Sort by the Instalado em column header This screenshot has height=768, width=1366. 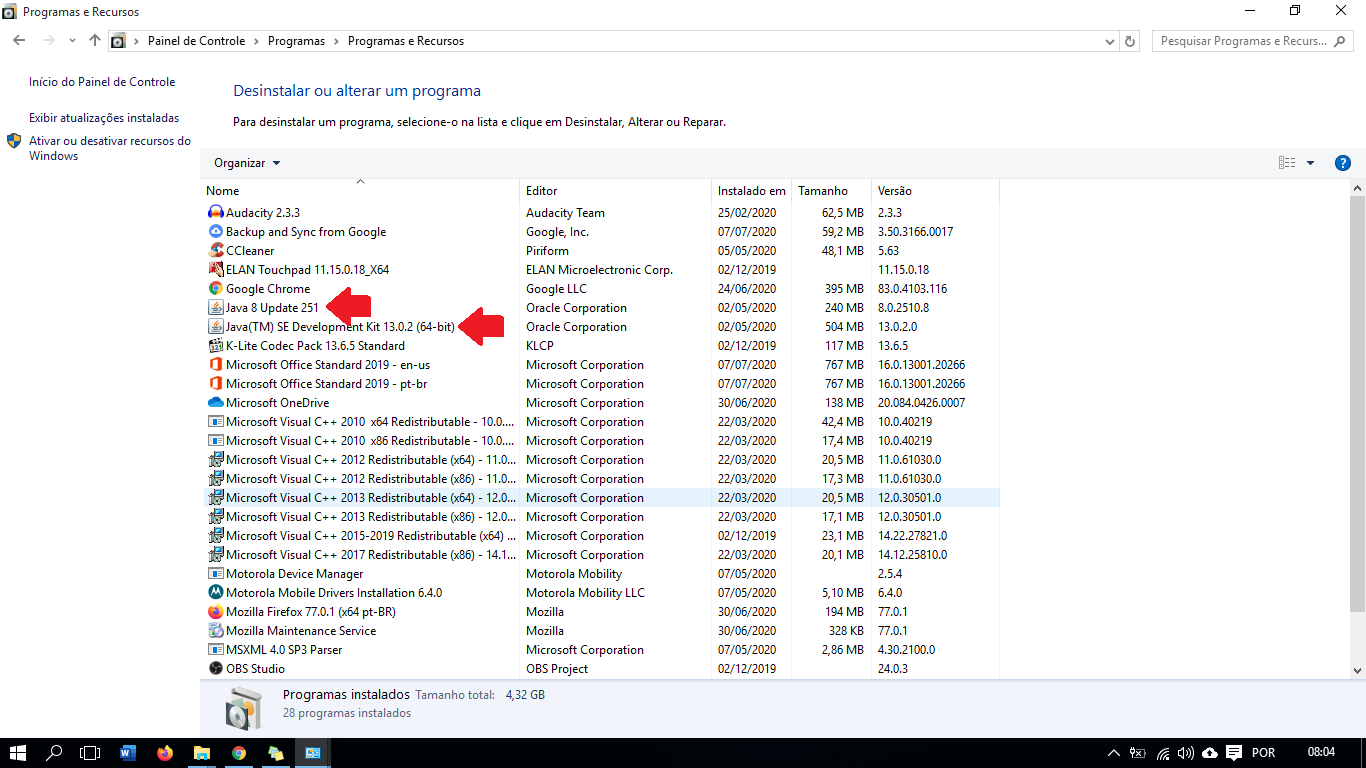751,190
